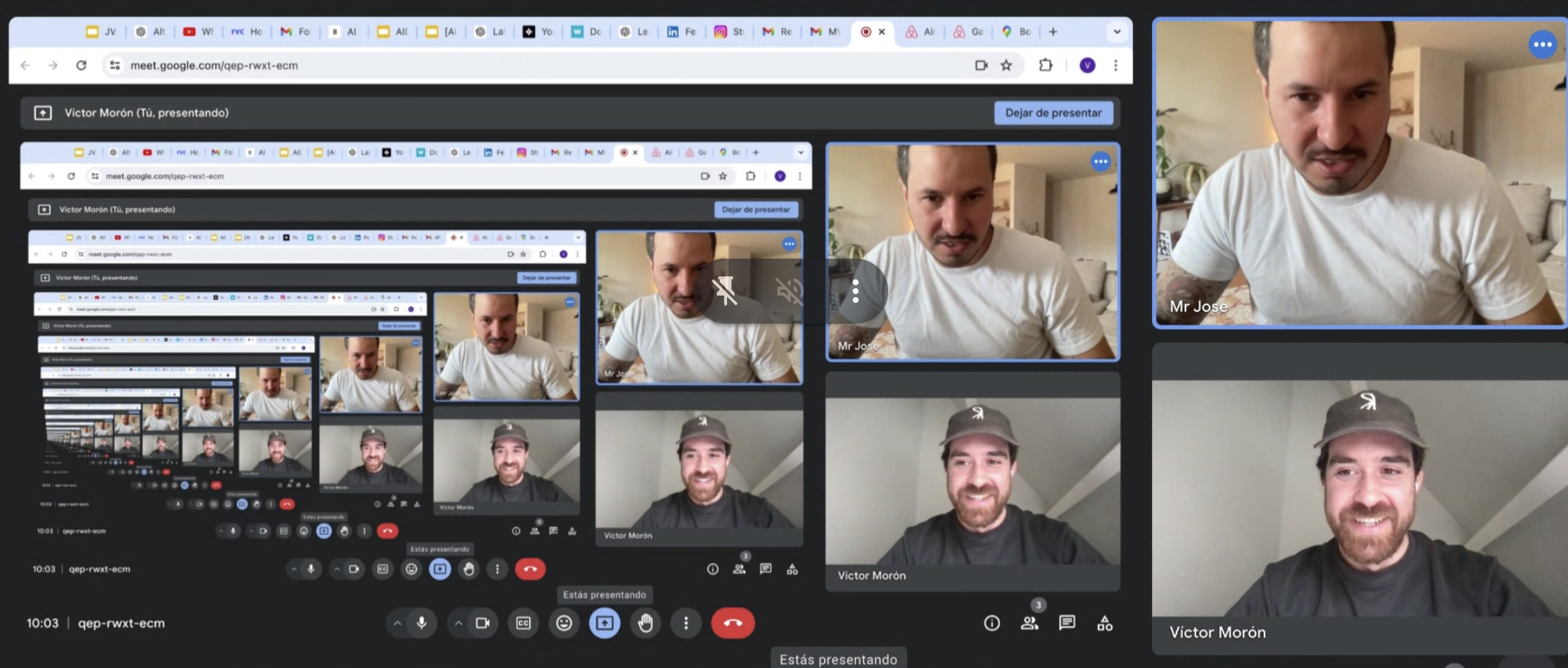Turn off the camera in the main bottom toolbar
Viewport: 1568px width, 668px height.
[x=483, y=623]
